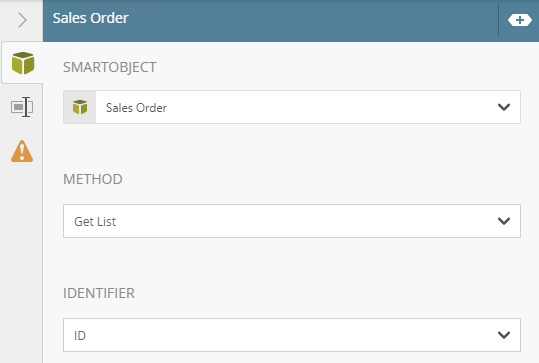Click the blue header bar's empty area
The height and width of the screenshot is (363, 539).
309,20
